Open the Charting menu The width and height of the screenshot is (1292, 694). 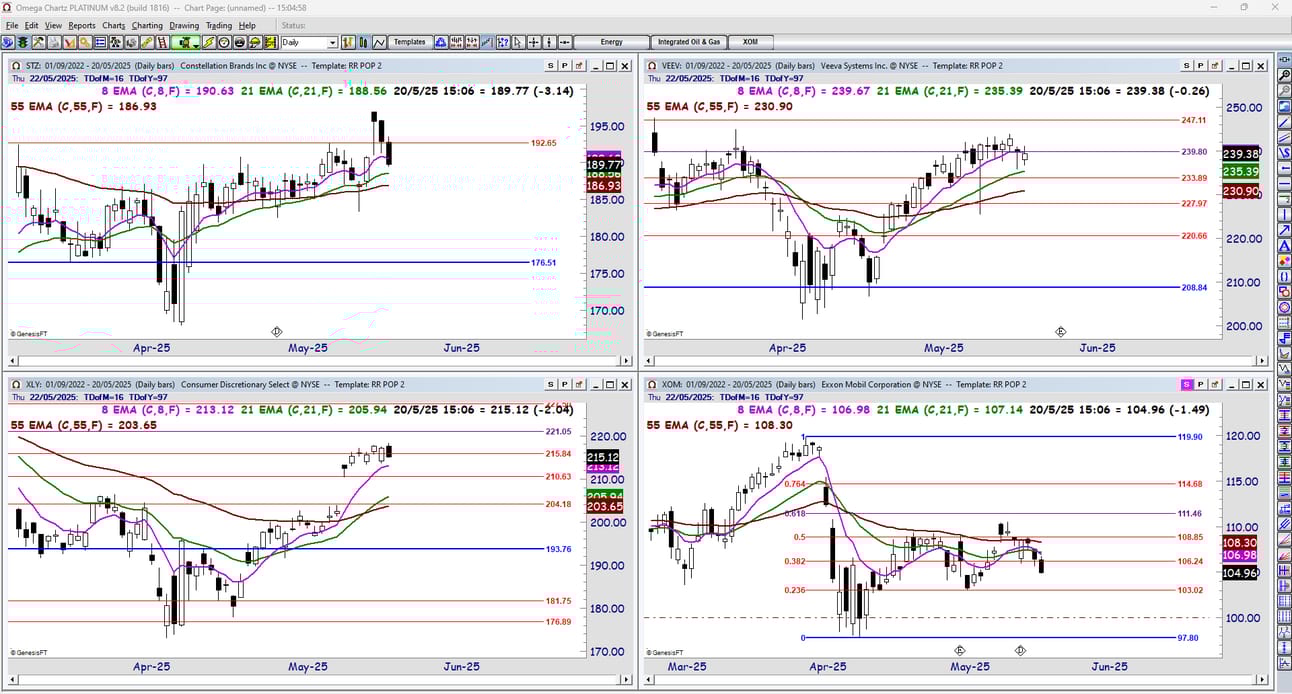147,25
